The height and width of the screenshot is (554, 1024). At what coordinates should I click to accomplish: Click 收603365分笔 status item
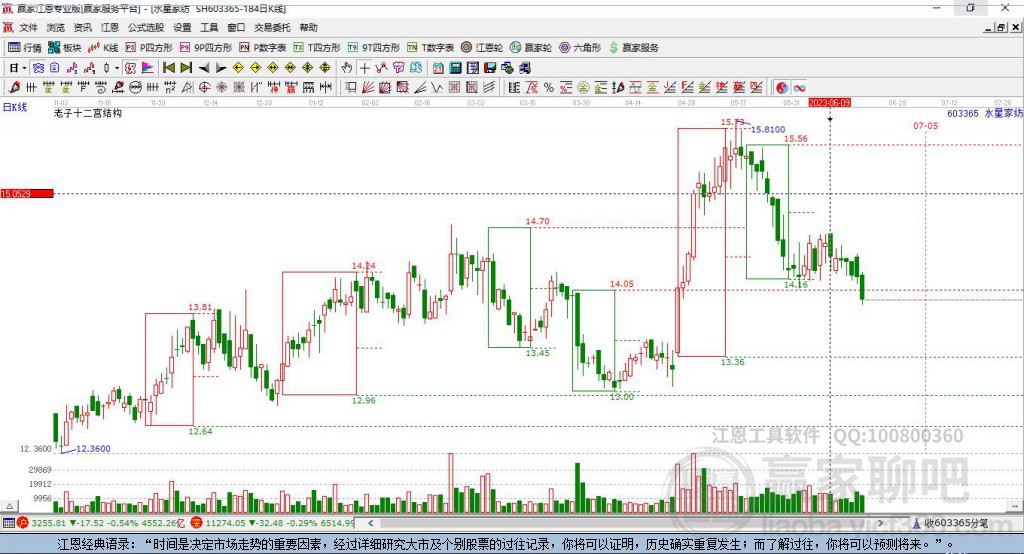point(951,523)
